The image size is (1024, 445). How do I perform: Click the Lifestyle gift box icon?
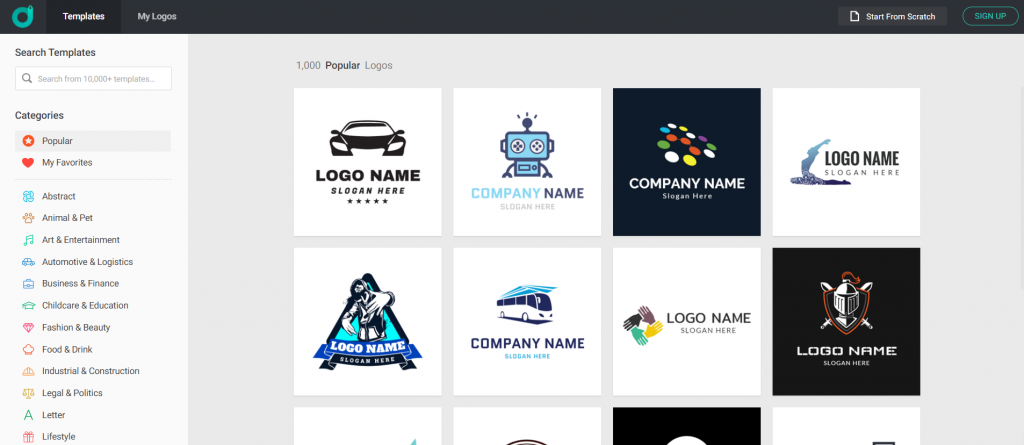(28, 437)
